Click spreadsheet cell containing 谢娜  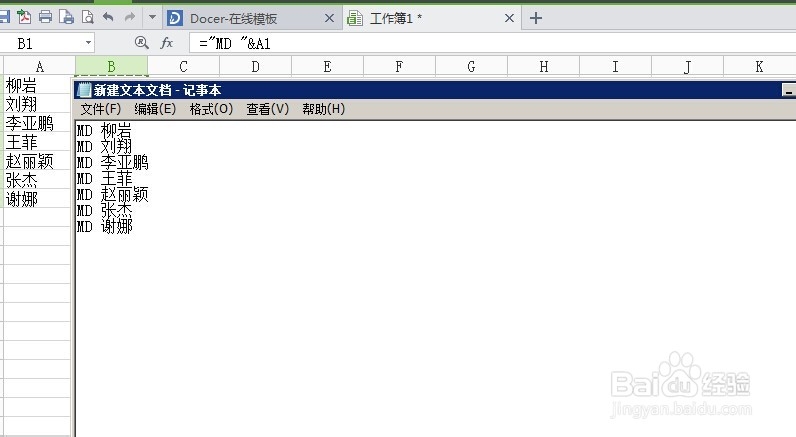click(38, 198)
